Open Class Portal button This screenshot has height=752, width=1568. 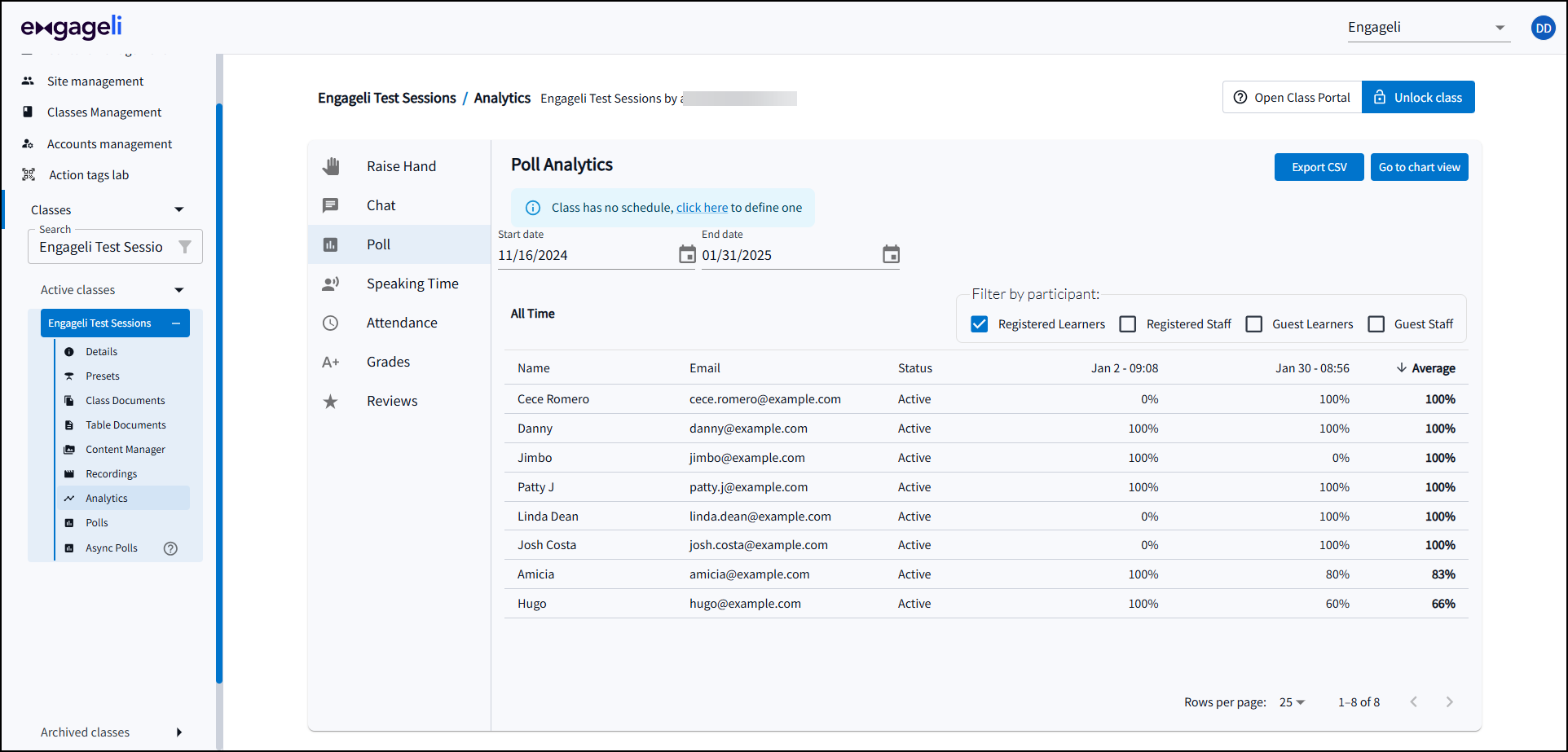tap(1293, 97)
